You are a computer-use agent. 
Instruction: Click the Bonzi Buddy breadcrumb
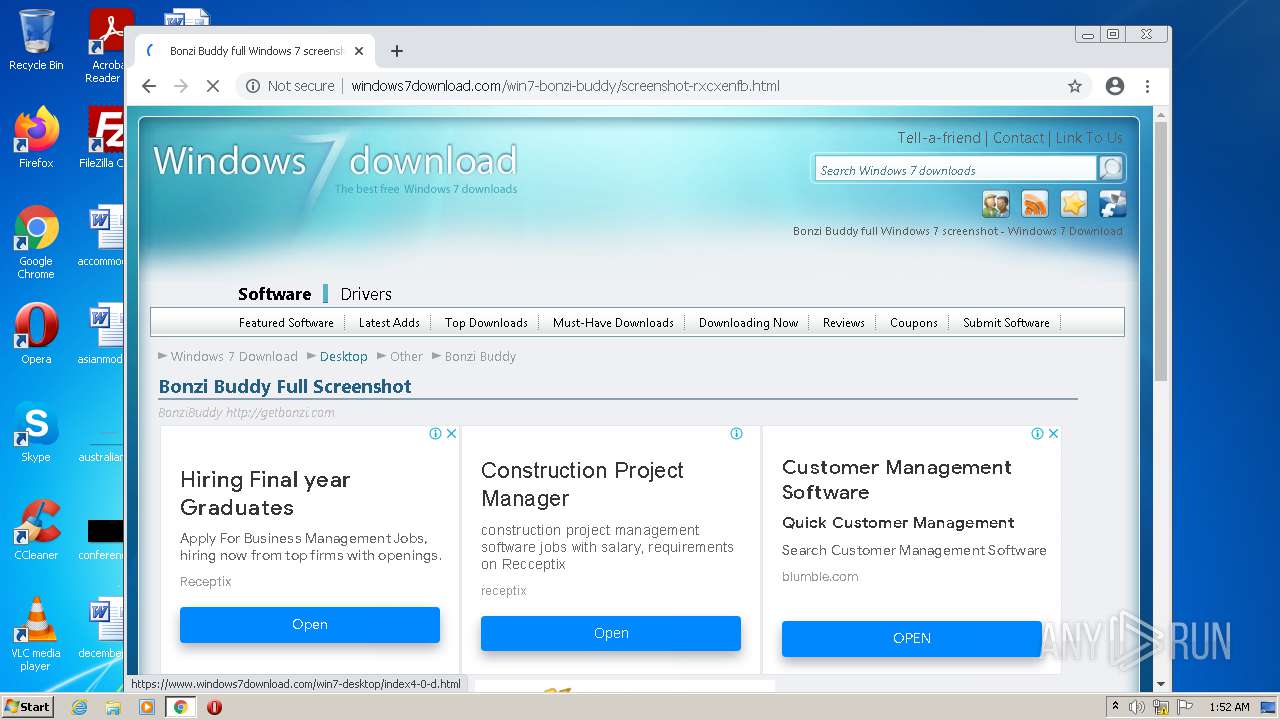[481, 357]
